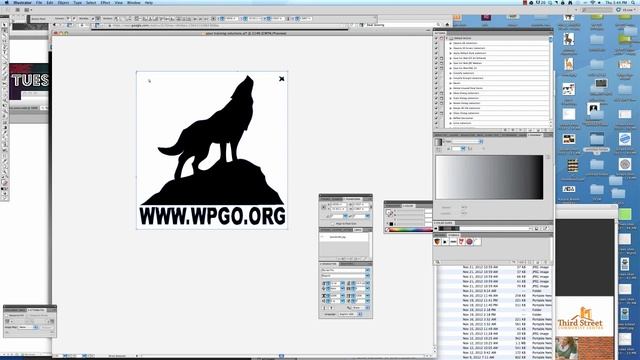
Task: Open the Effect menu
Action: [x=105, y=2]
